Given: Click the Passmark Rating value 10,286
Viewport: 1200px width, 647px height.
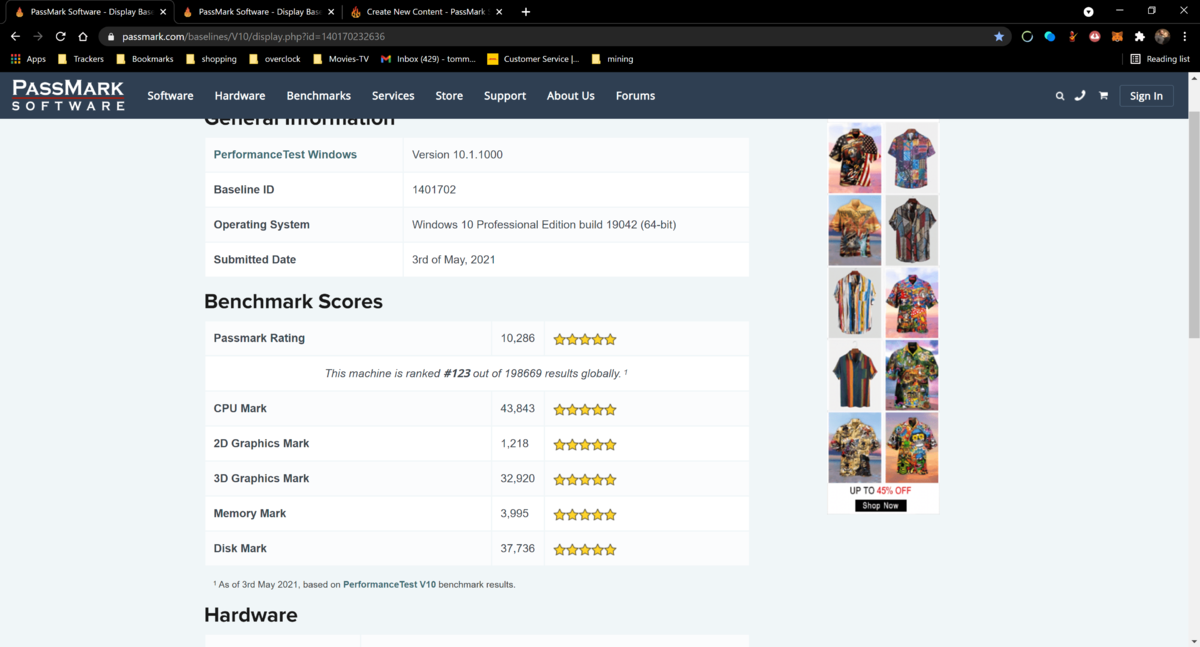Looking at the screenshot, I should [x=518, y=338].
